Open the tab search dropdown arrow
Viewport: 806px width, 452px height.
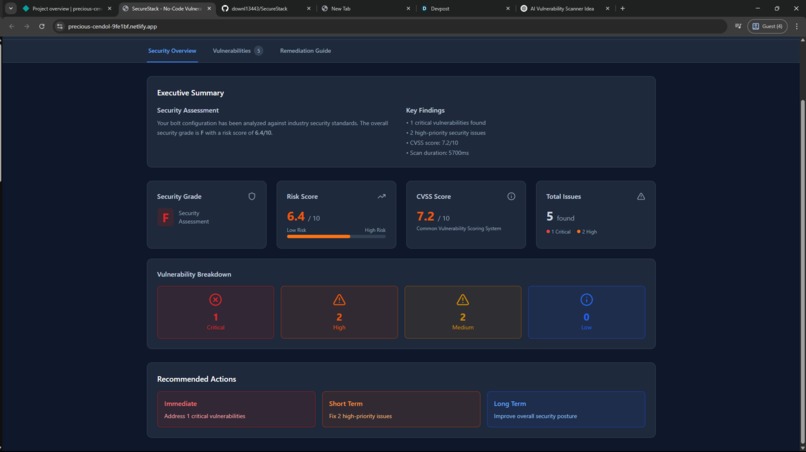click(x=11, y=8)
